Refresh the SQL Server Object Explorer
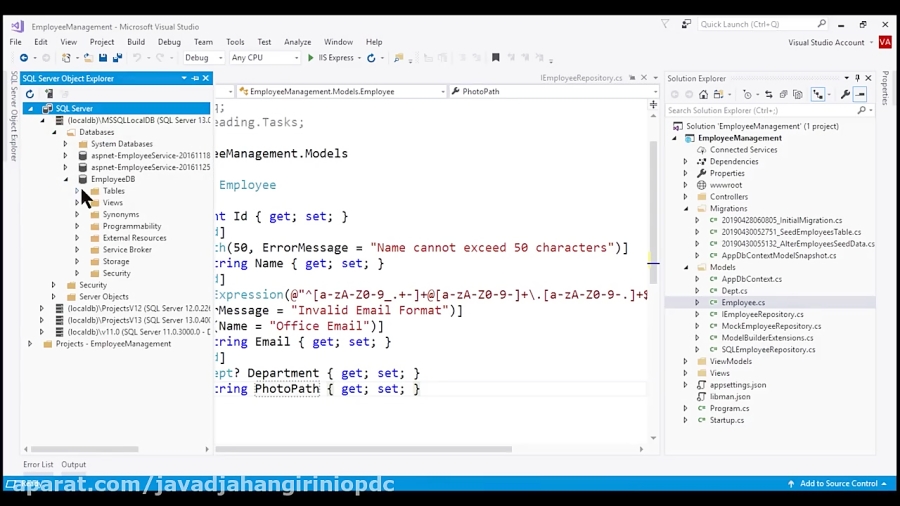Viewport: 900px width, 506px height. (30, 94)
